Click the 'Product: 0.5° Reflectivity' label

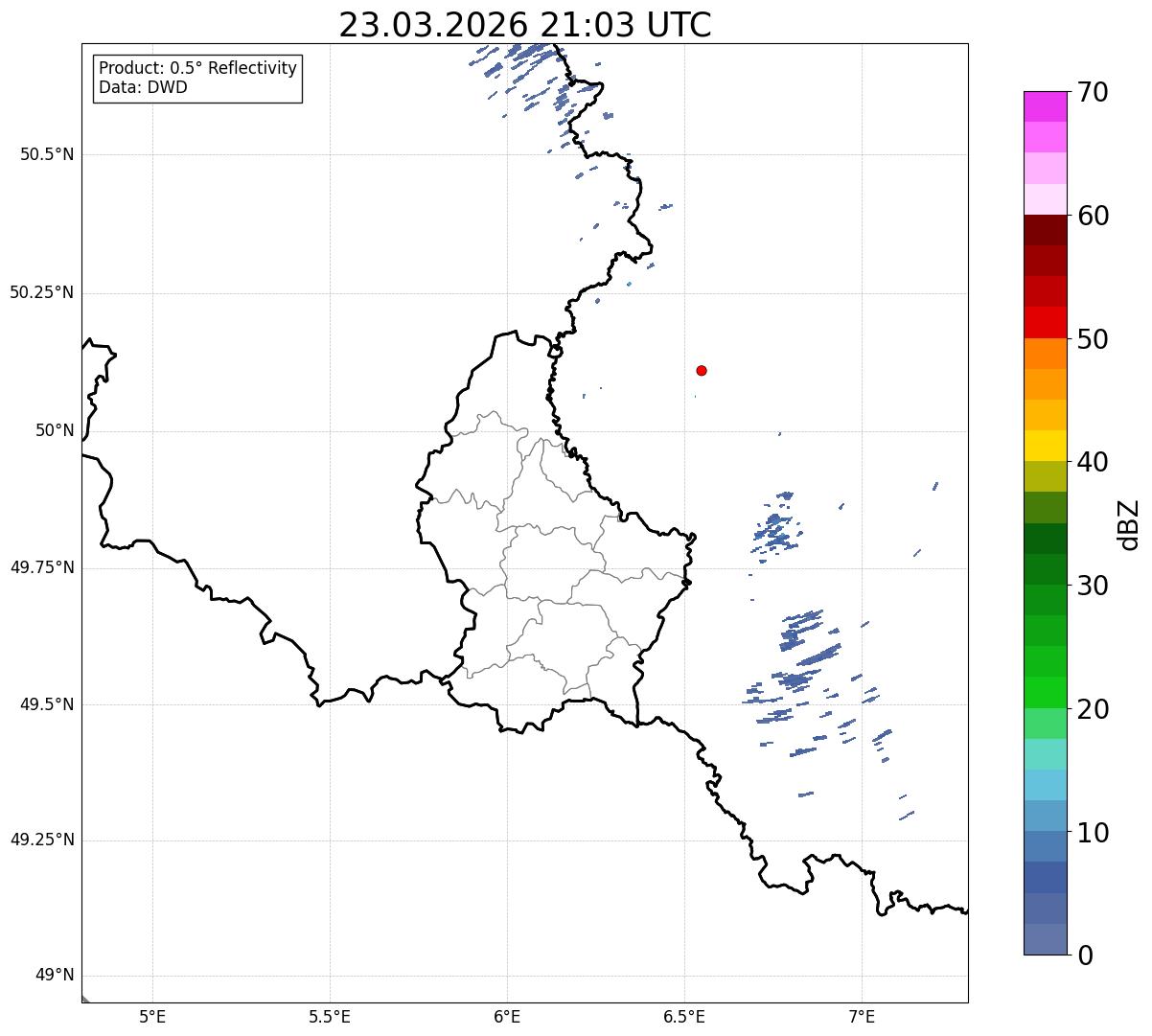click(198, 69)
